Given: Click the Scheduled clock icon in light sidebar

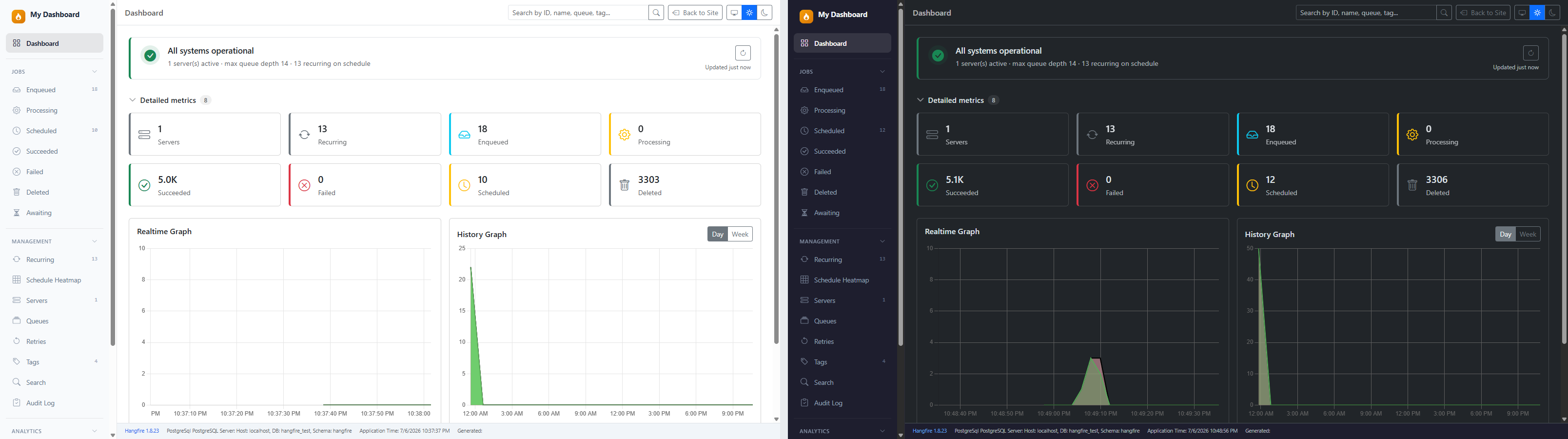Looking at the screenshot, I should (x=17, y=131).
